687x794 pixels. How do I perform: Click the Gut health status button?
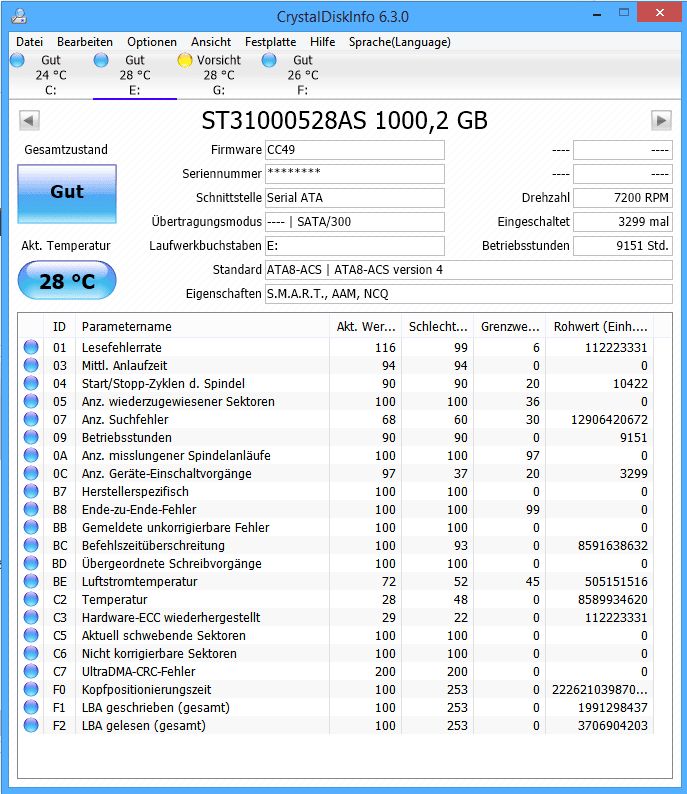pos(67,194)
